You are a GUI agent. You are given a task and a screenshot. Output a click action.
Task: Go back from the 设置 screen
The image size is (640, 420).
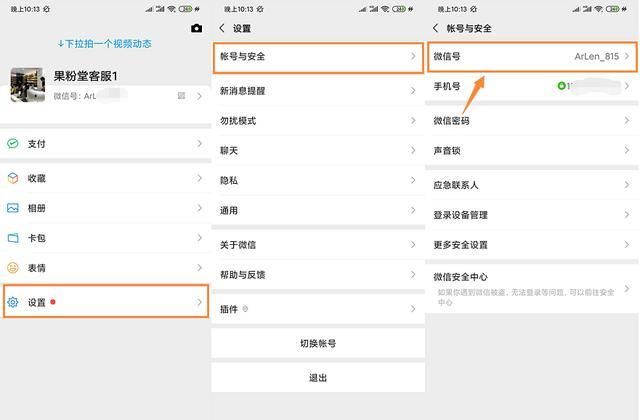[x=222, y=28]
